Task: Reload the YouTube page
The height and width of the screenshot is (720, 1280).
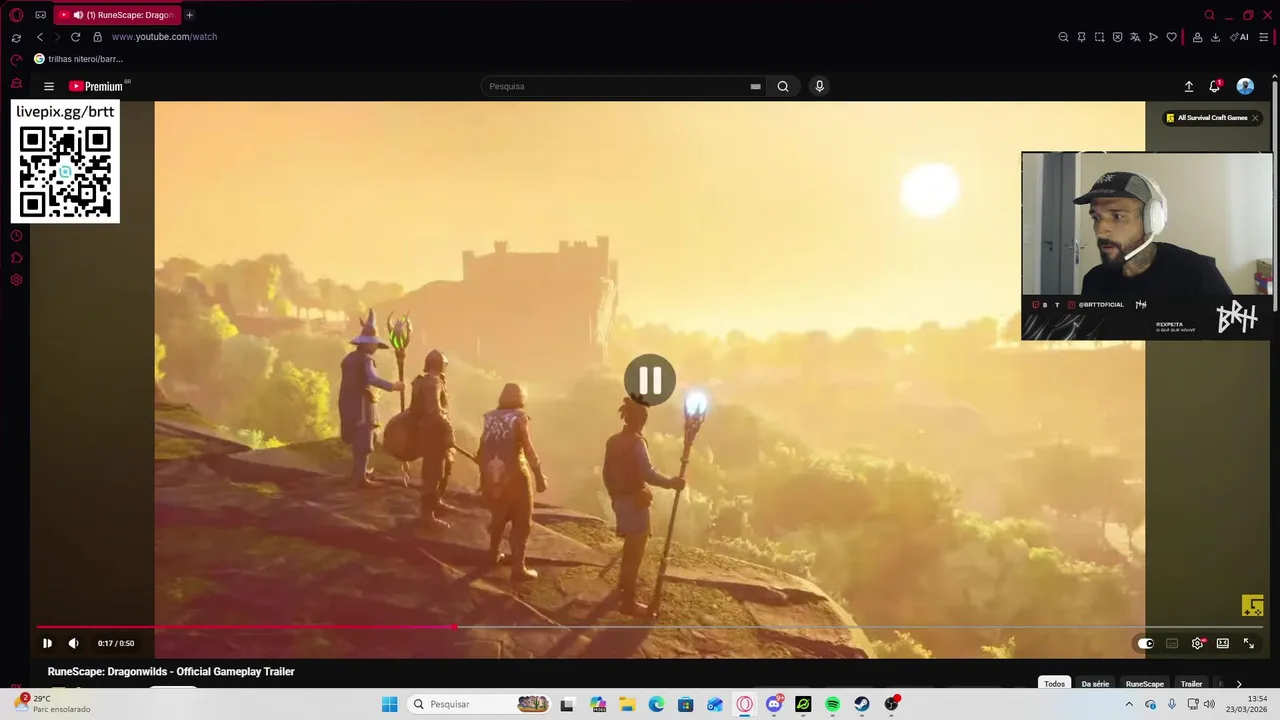Action: pyautogui.click(x=75, y=37)
